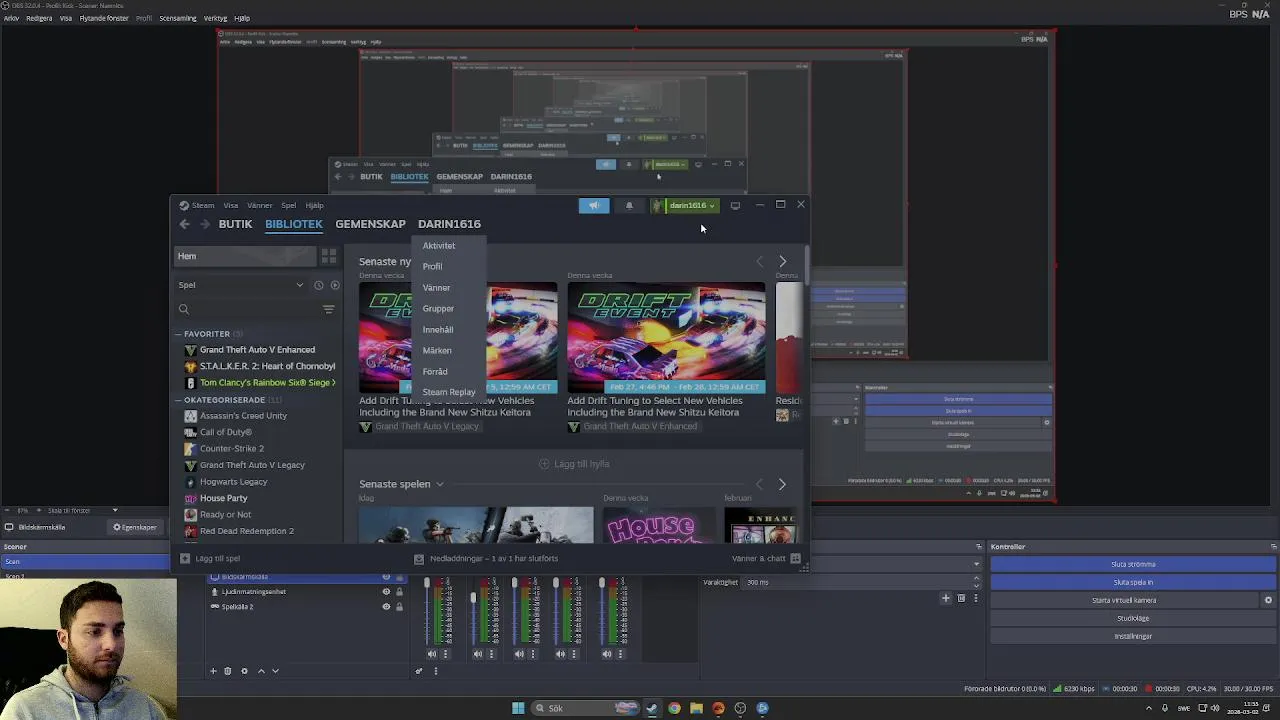Open Chrome from the Windows taskbar
The image size is (1280, 720).
click(x=674, y=708)
